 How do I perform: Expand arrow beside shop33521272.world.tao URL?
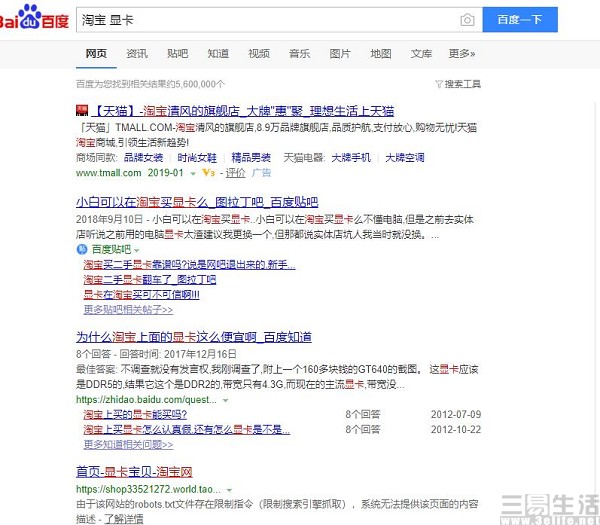(x=229, y=490)
